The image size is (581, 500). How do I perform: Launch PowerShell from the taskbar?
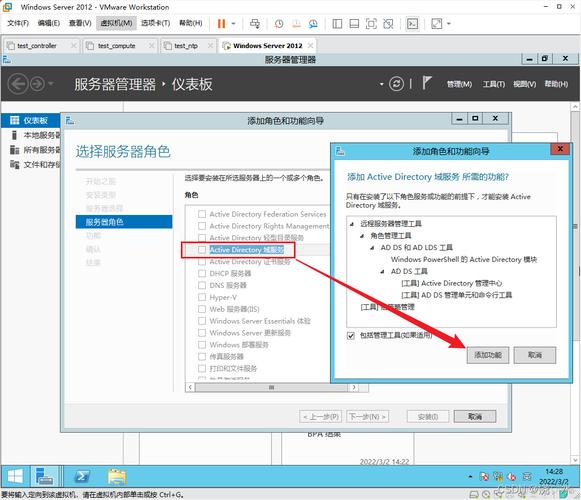tap(81, 476)
